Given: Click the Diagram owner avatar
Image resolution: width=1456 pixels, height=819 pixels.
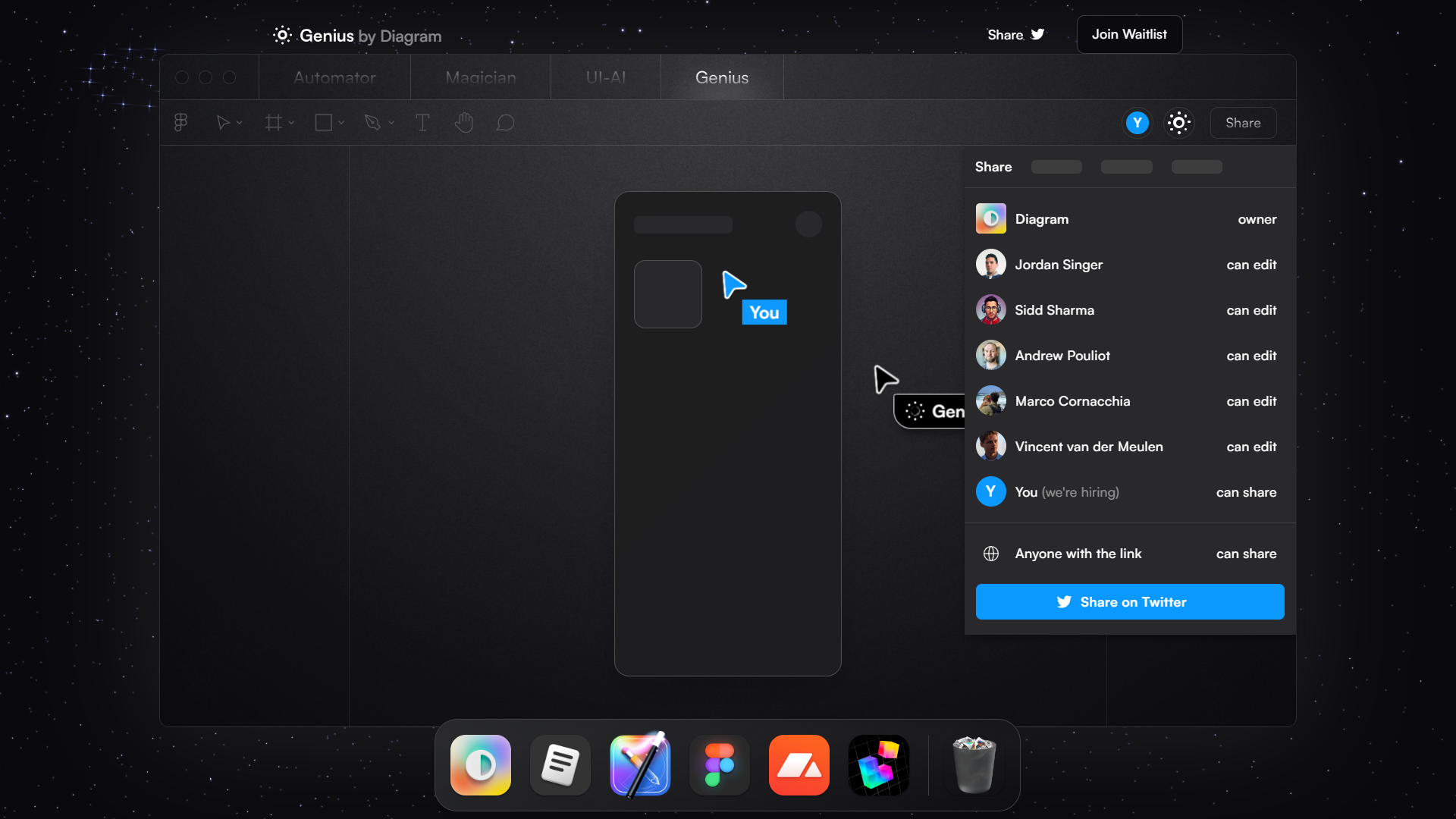Looking at the screenshot, I should [x=991, y=218].
